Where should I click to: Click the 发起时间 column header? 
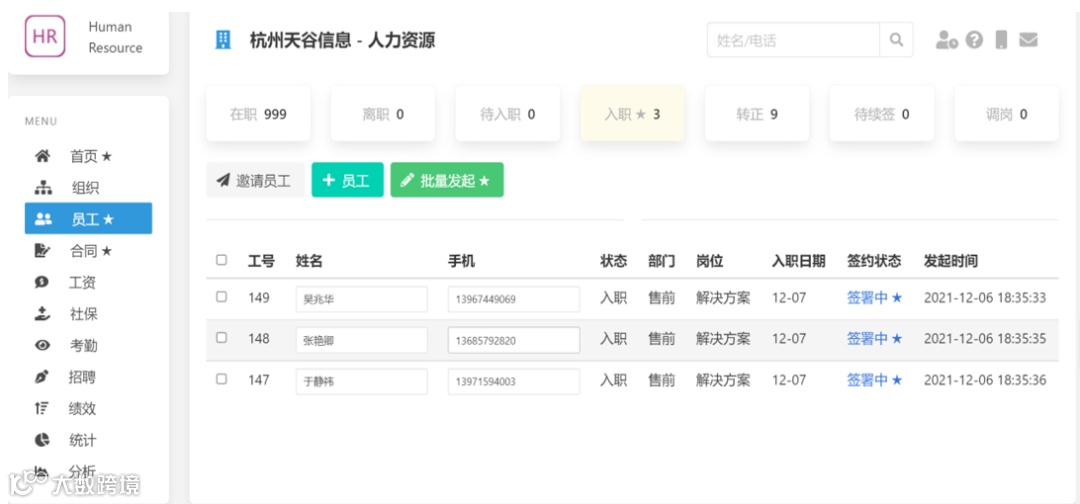pyautogui.click(x=951, y=261)
